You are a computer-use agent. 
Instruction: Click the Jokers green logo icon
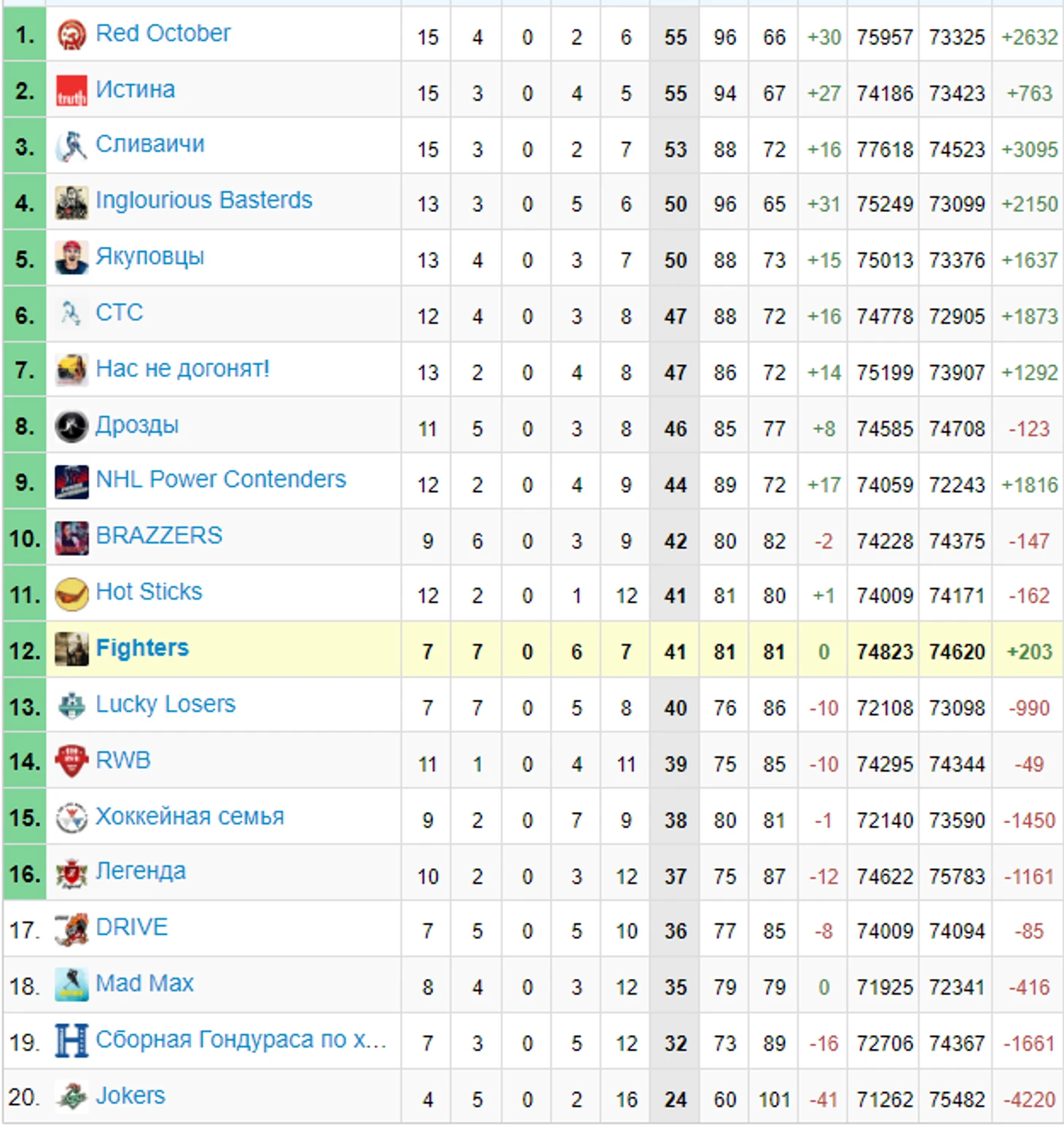pos(71,1097)
